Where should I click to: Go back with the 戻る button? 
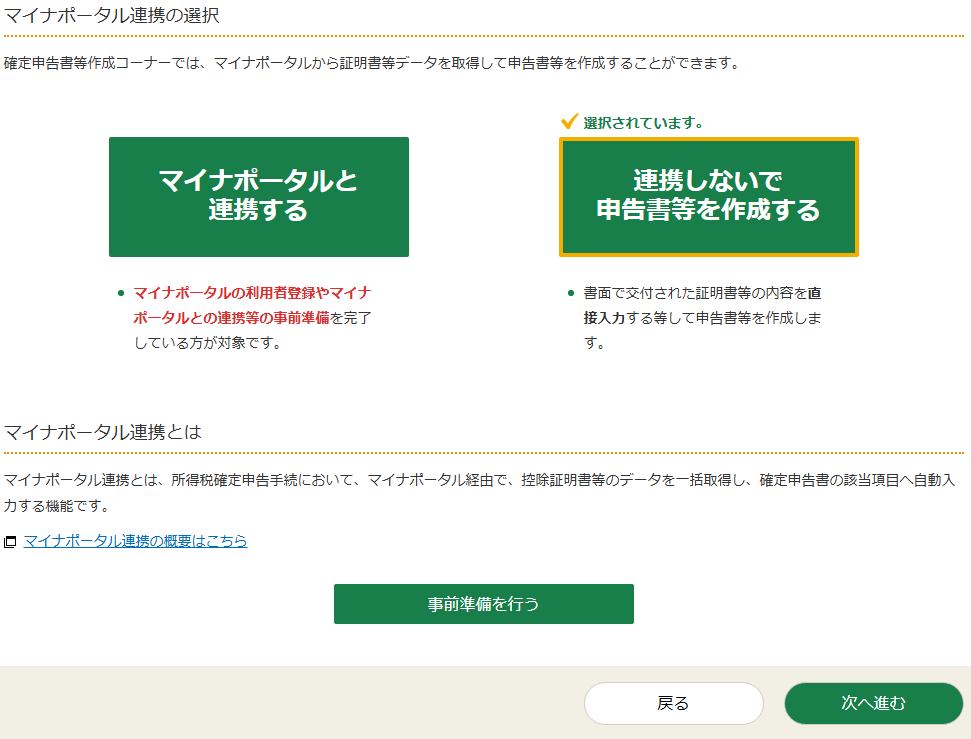pyautogui.click(x=673, y=703)
